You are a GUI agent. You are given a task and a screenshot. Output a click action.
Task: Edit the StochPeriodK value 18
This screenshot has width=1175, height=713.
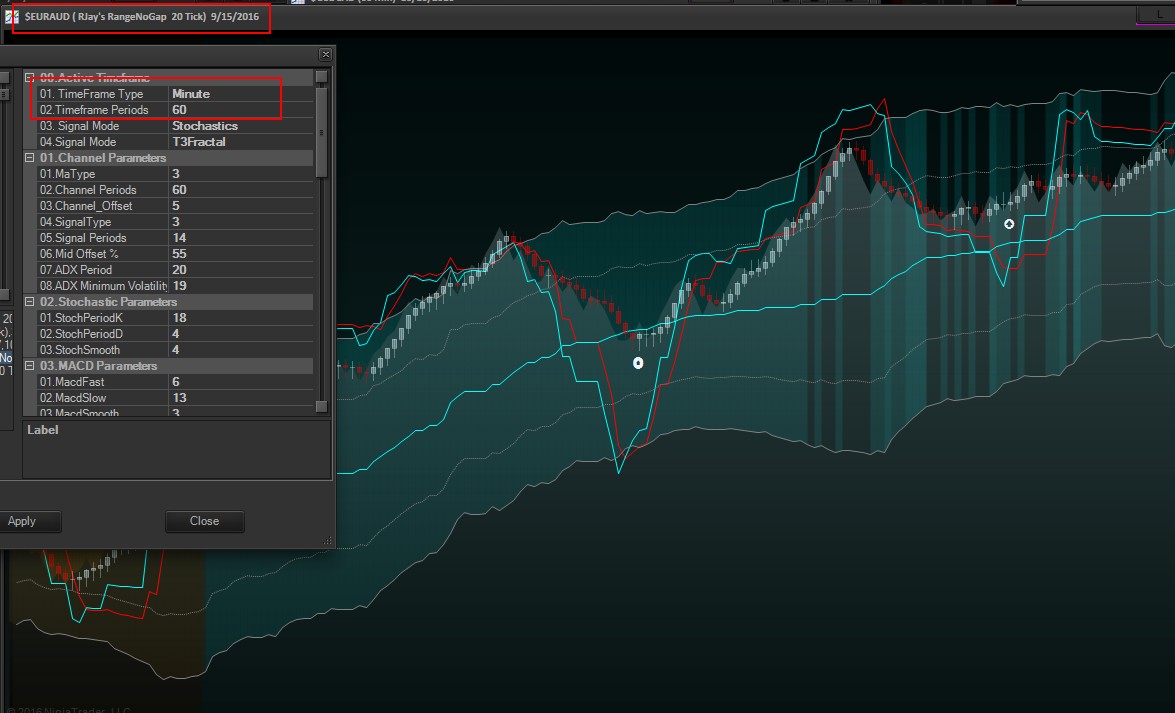click(x=241, y=318)
